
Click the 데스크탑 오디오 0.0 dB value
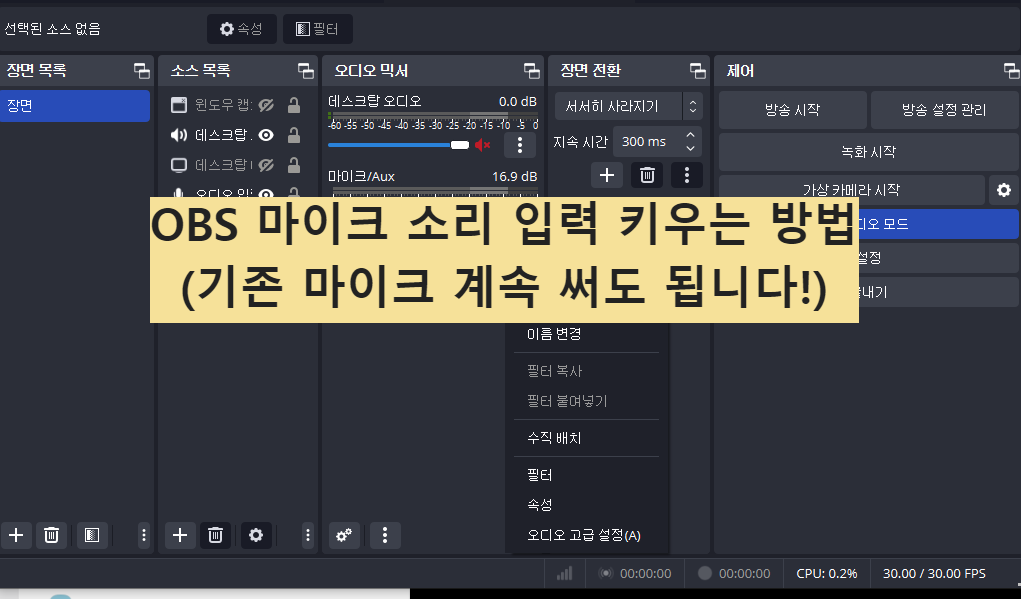click(x=518, y=102)
